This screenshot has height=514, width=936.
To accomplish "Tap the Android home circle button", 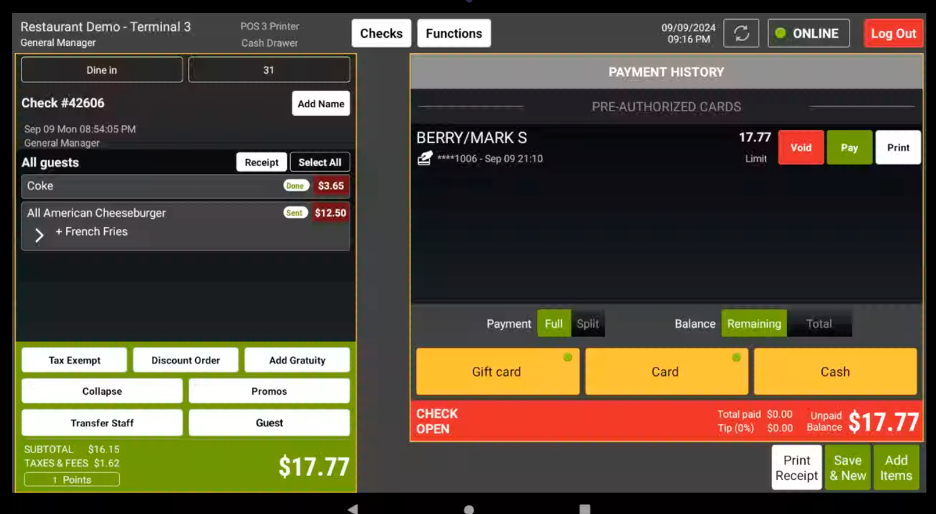I will (469, 509).
